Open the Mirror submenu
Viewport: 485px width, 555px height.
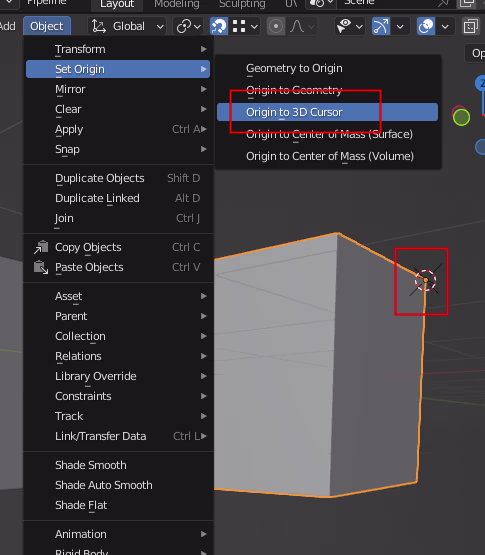(118, 89)
